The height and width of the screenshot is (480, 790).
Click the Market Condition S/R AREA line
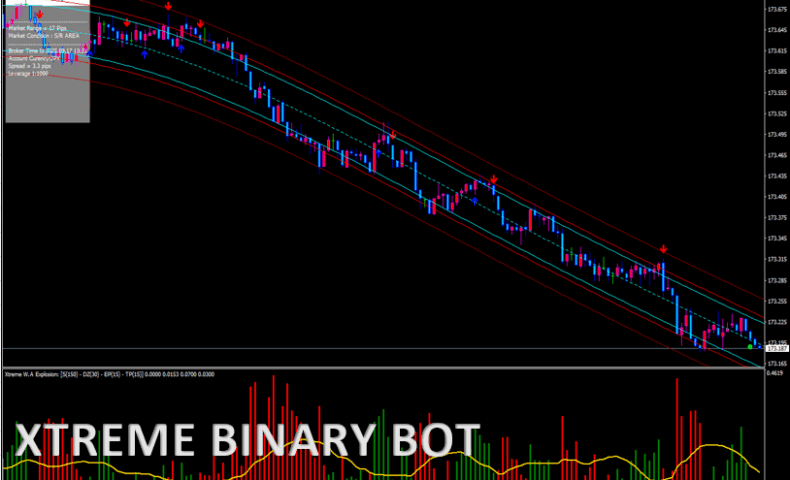(44, 36)
